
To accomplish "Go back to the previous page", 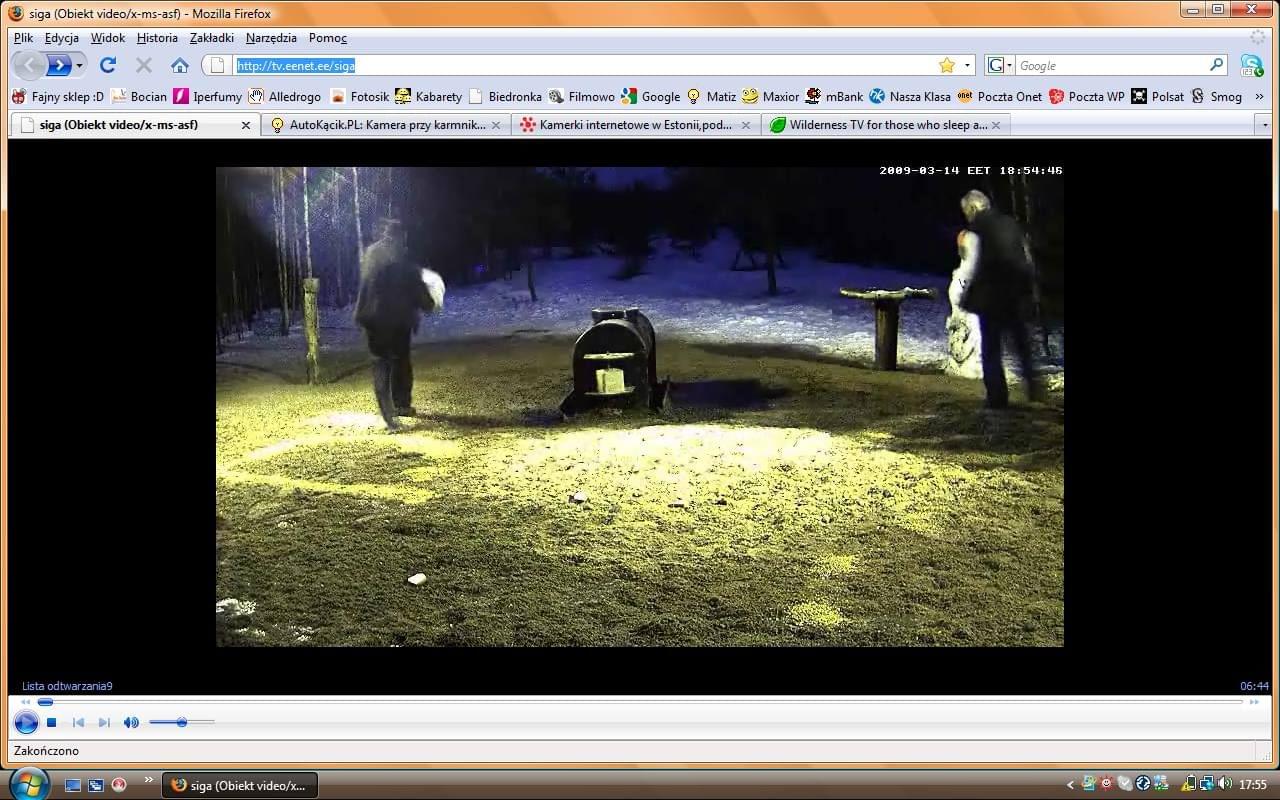I will tap(29, 65).
